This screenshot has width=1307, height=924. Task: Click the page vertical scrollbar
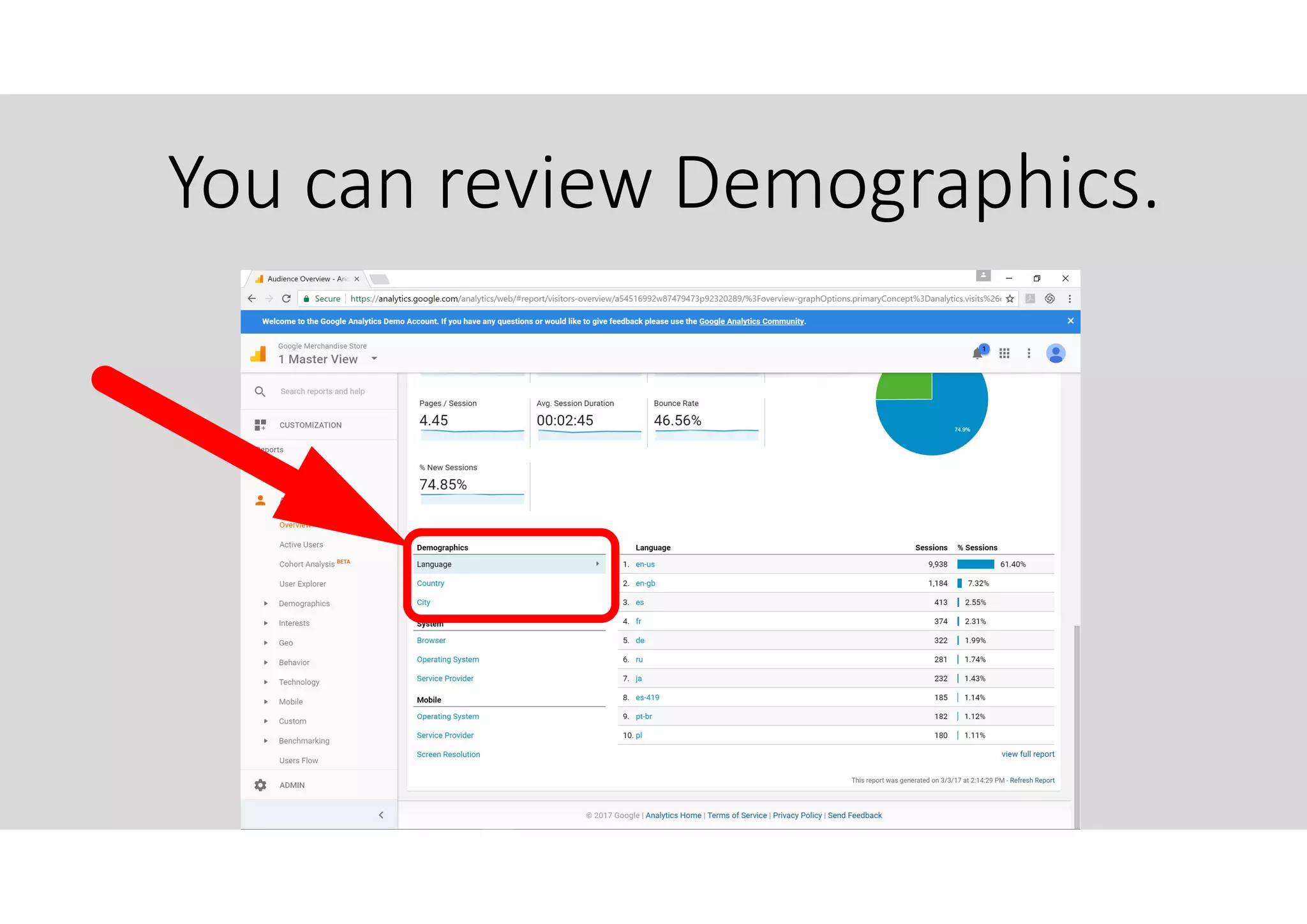(1077, 726)
